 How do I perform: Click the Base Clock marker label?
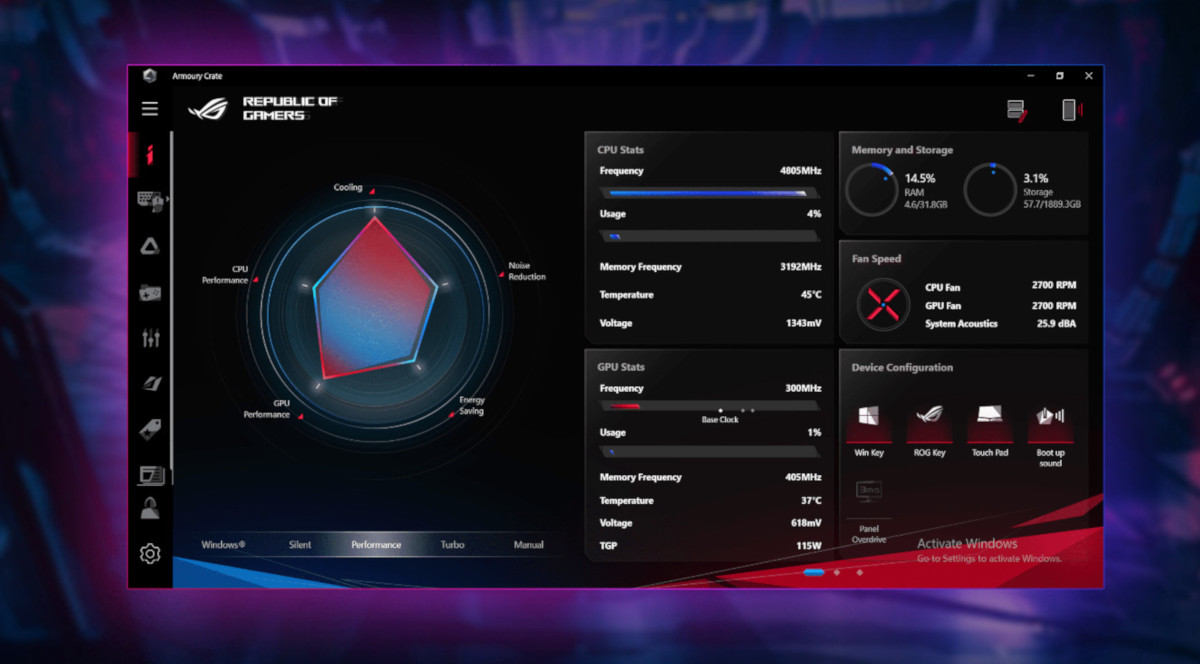pyautogui.click(x=720, y=420)
